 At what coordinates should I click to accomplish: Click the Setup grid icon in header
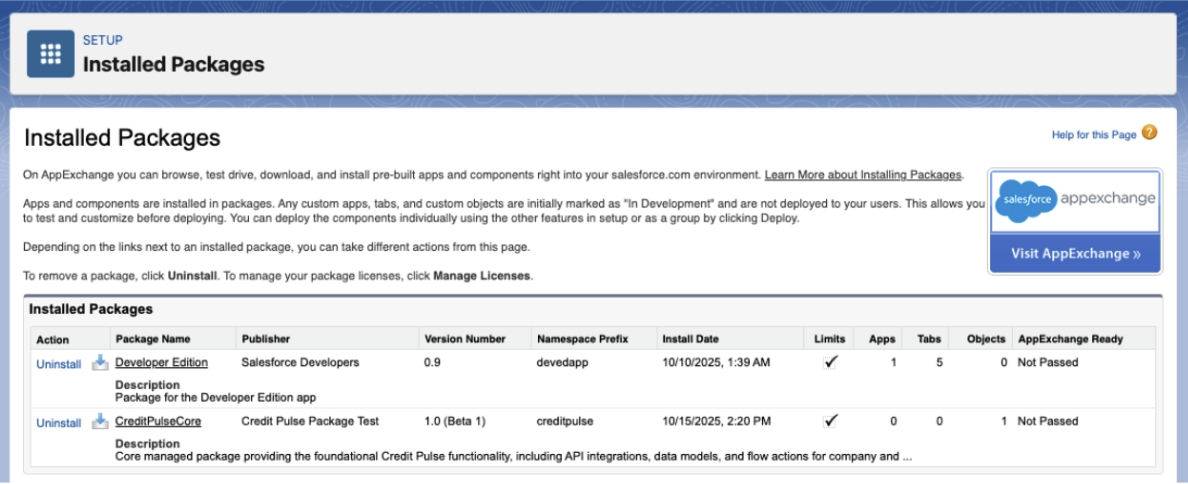click(x=51, y=54)
